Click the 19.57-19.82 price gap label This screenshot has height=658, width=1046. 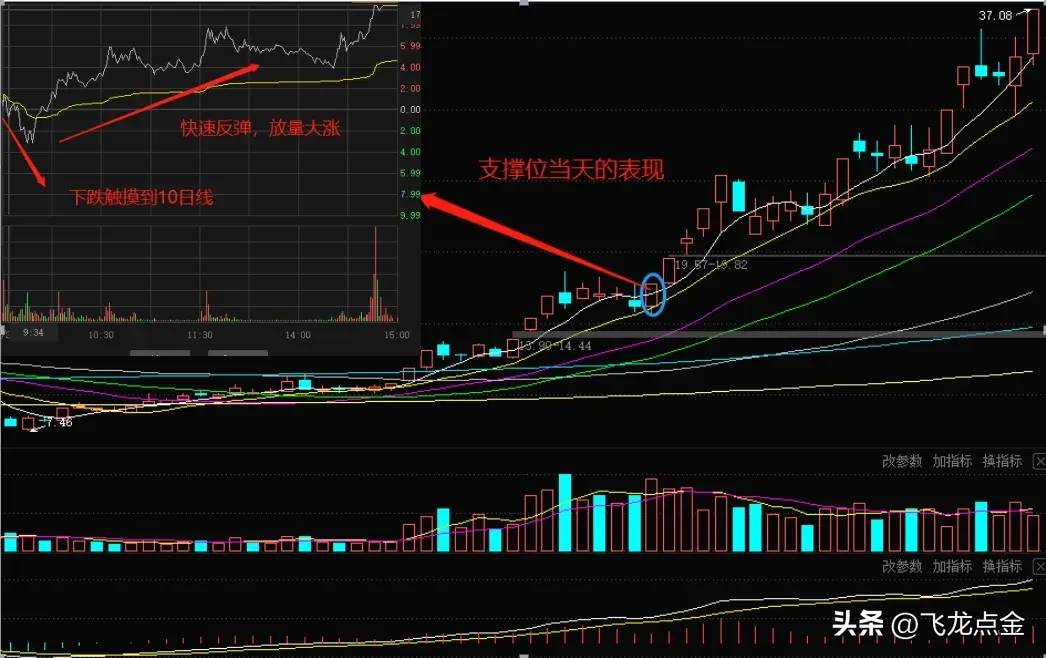tap(710, 265)
